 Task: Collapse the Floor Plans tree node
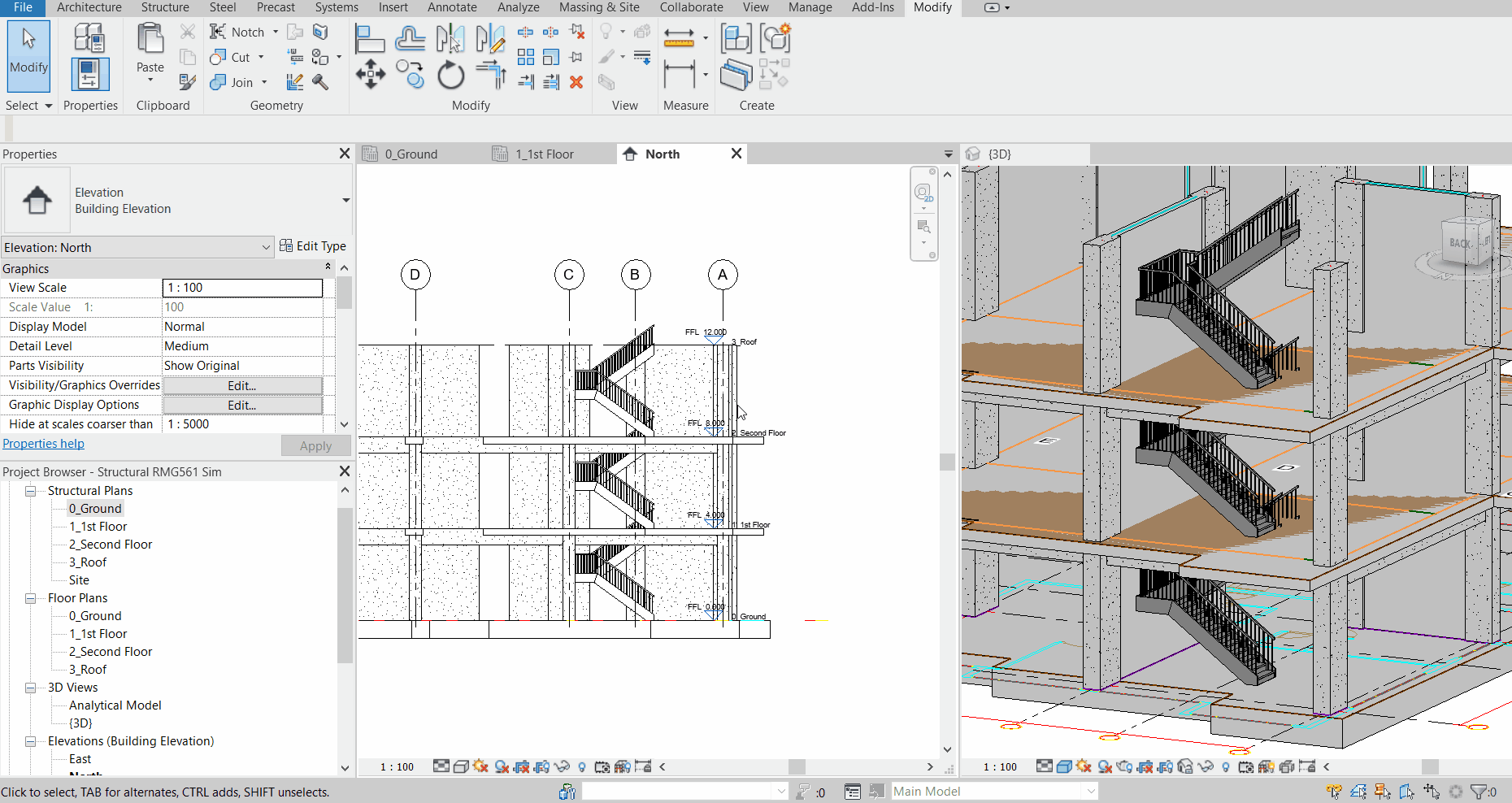click(x=30, y=598)
